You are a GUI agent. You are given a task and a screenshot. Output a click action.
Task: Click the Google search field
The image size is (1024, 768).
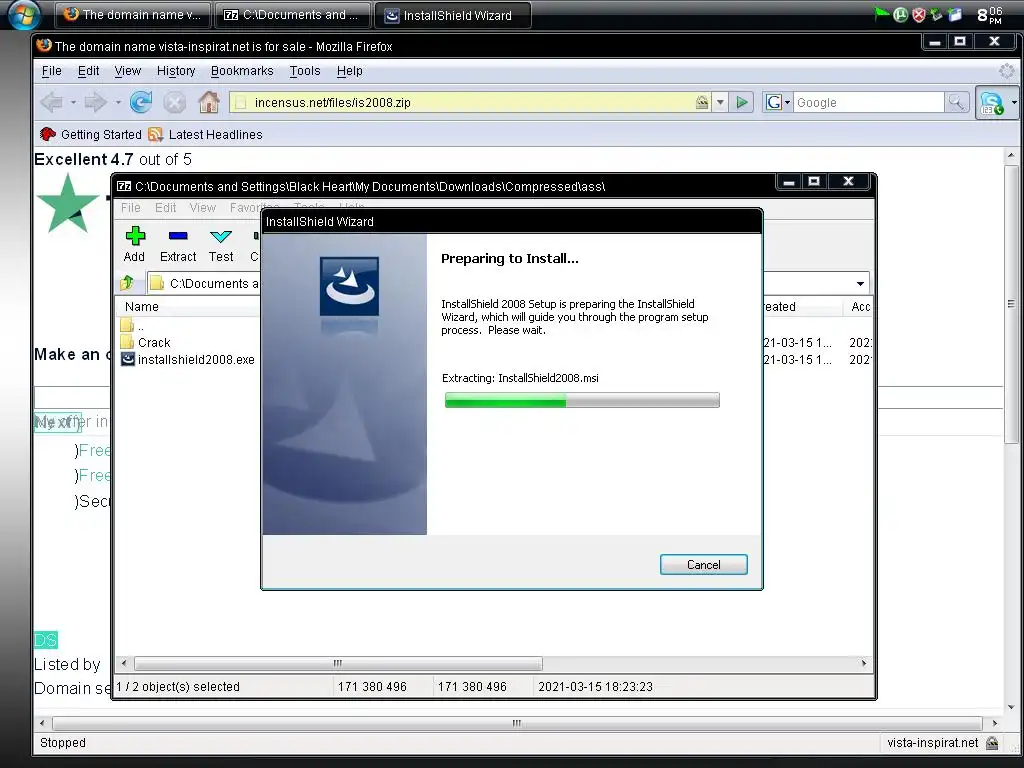coord(869,103)
